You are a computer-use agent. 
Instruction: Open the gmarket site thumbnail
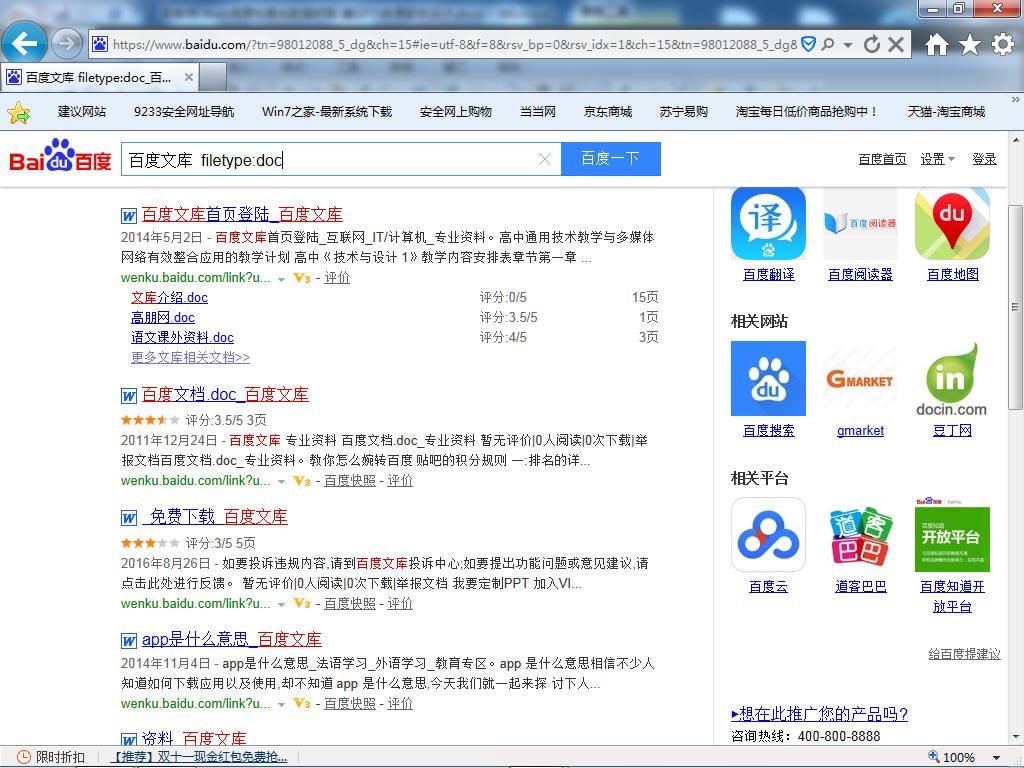tap(860, 378)
